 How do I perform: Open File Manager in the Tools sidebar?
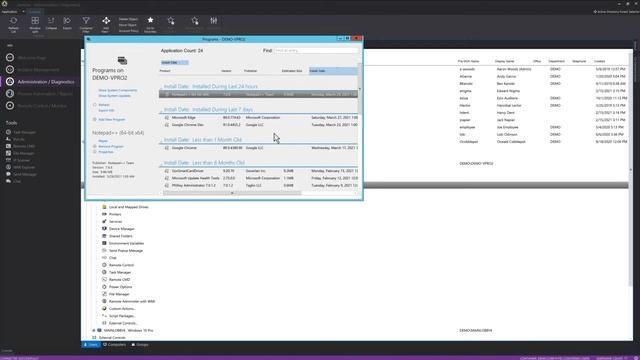[20, 153]
